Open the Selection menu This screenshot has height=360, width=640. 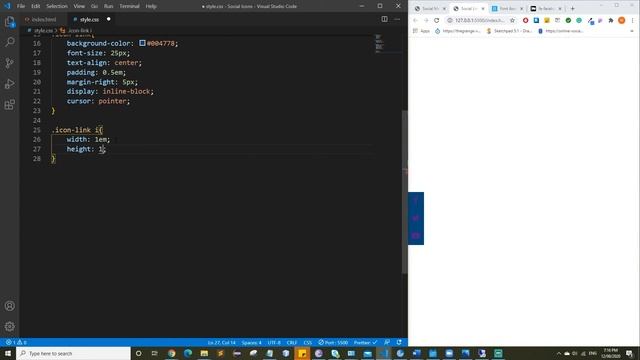click(57, 6)
